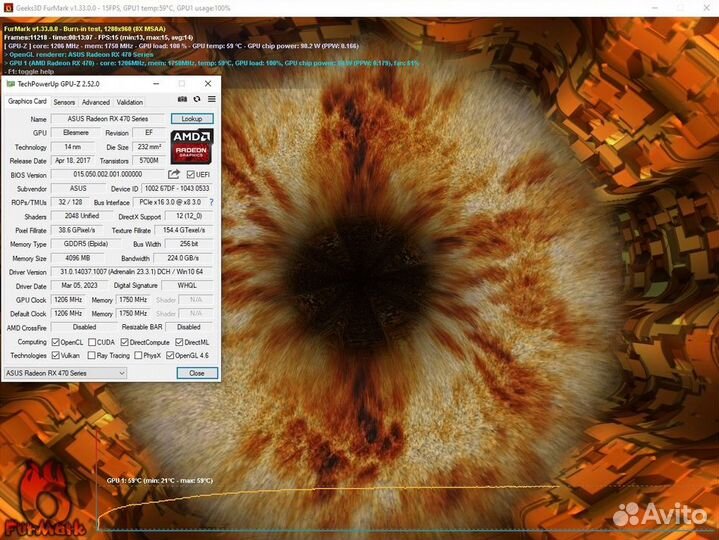Click the BIOS Version field
The height and width of the screenshot is (540, 719).
[107, 174]
